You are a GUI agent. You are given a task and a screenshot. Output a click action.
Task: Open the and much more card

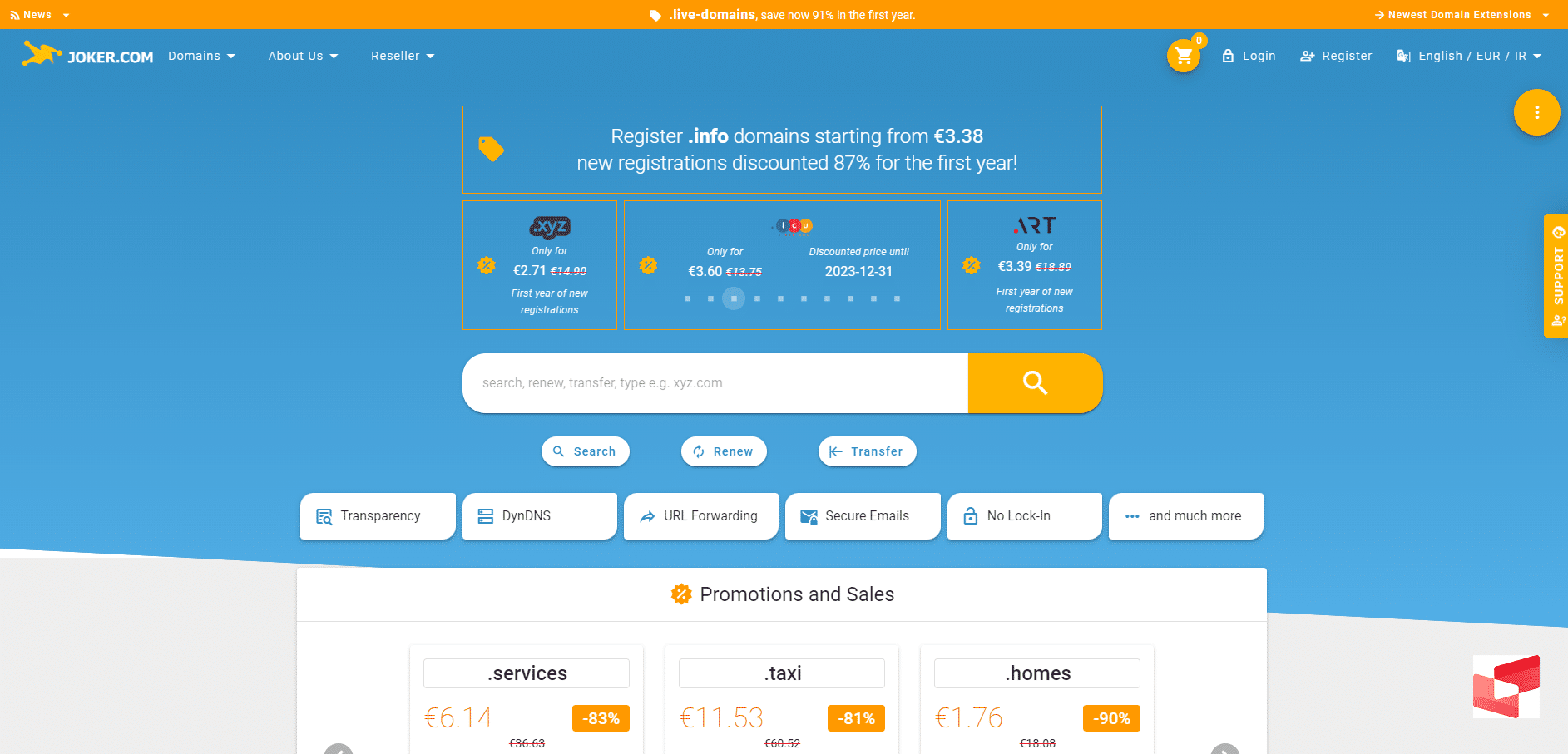(x=1186, y=516)
